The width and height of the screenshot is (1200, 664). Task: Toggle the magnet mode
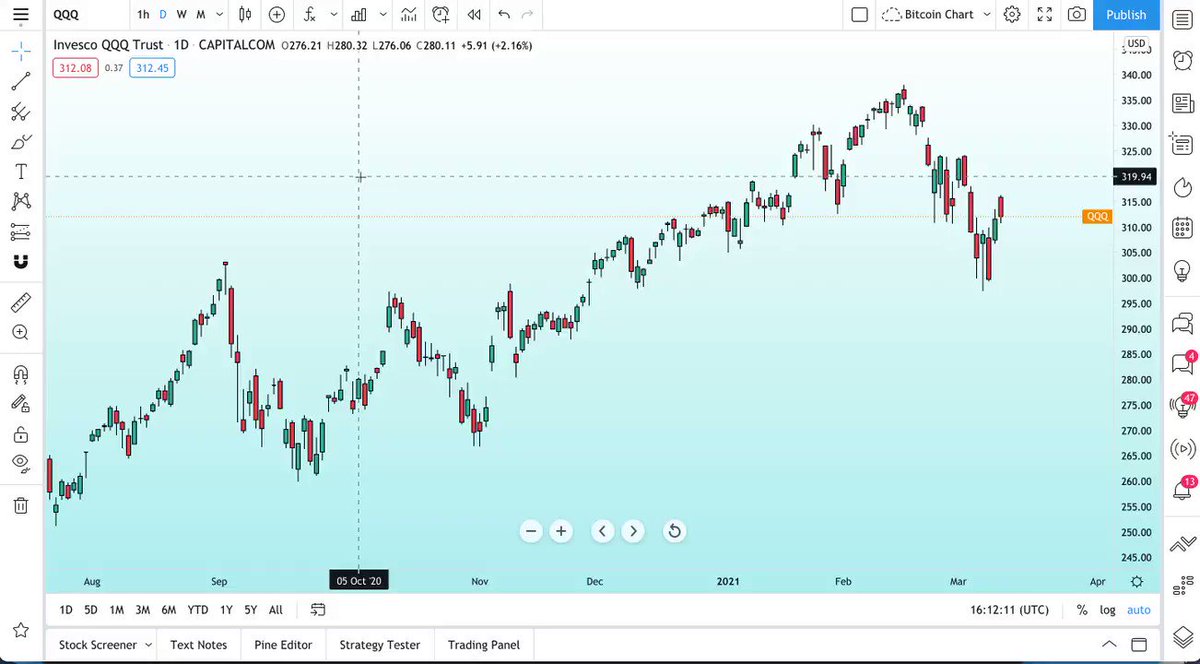21,374
